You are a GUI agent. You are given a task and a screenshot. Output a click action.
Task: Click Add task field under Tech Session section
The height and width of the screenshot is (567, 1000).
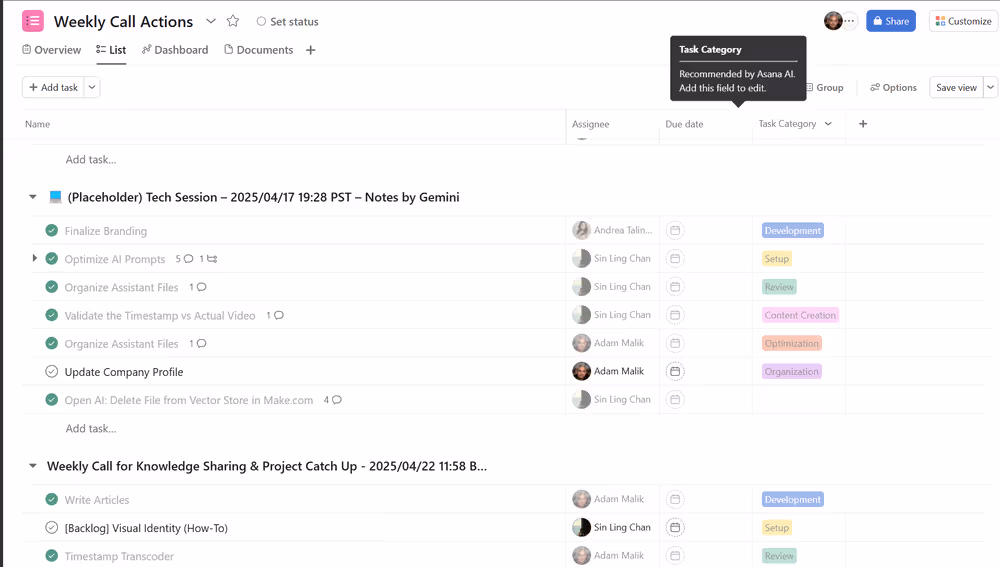click(91, 429)
